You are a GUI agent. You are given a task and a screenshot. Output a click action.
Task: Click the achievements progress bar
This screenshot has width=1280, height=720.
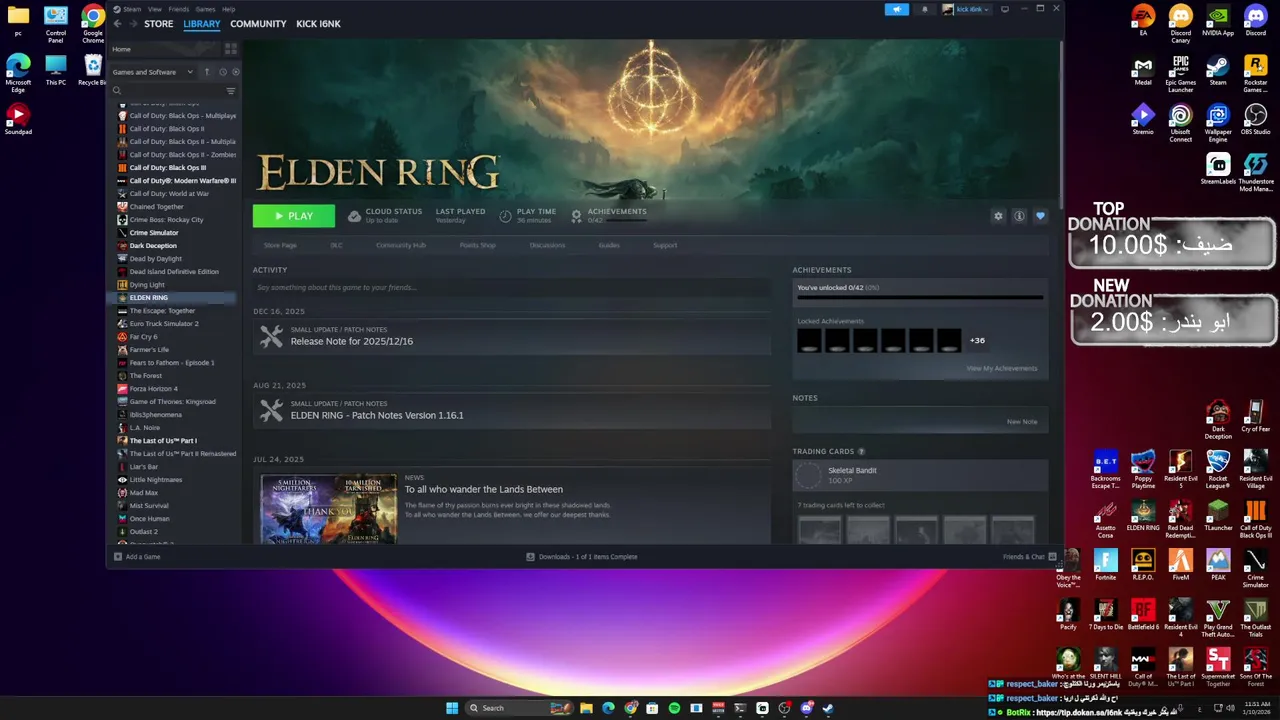point(920,297)
